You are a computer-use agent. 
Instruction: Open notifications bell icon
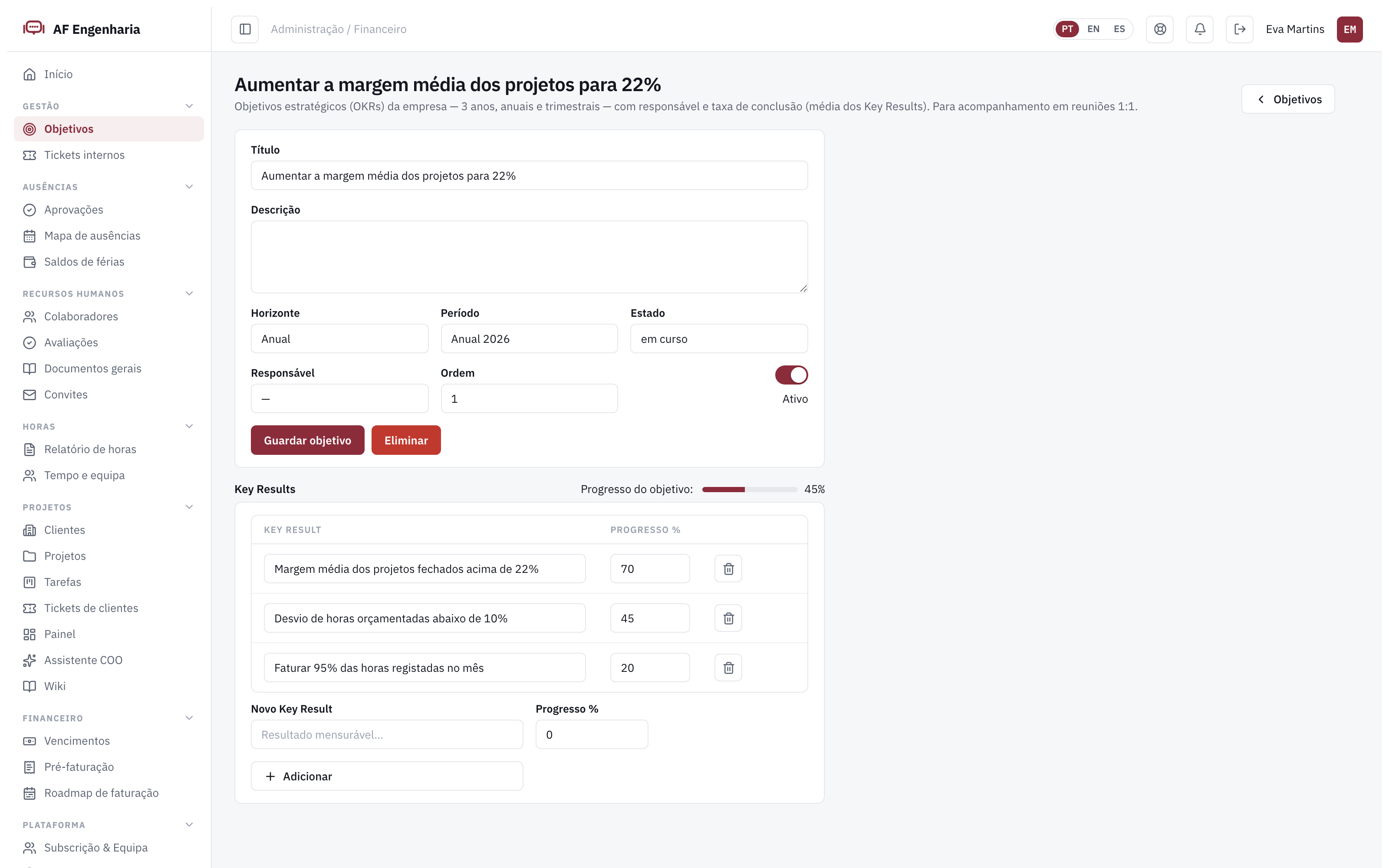point(1200,29)
